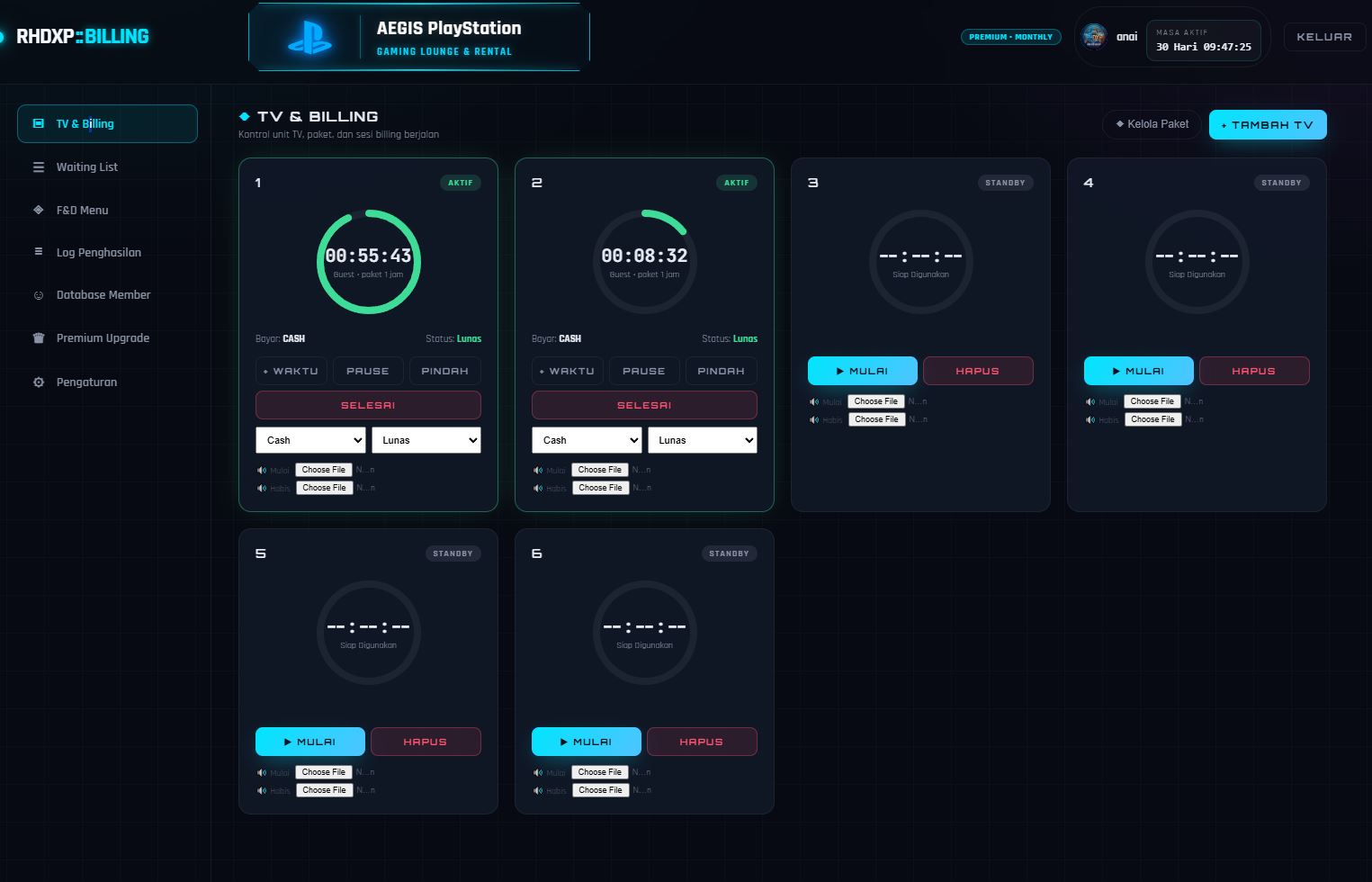Delete TV 5 with HAPUS
Screen dimensions: 1372x882
tap(426, 742)
